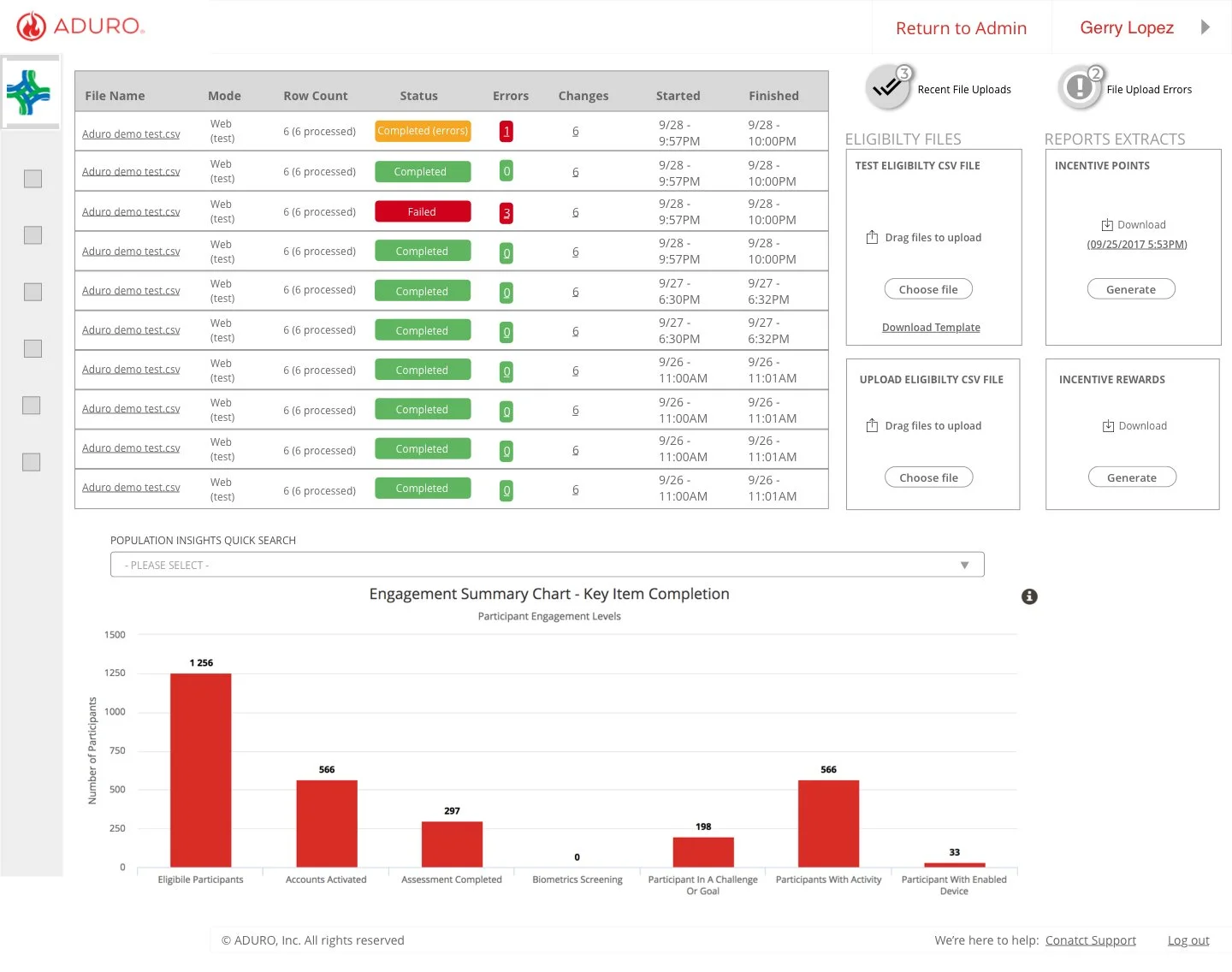Open the Please Select population insights dropdown
1232x972 pixels.
pyautogui.click(x=548, y=565)
